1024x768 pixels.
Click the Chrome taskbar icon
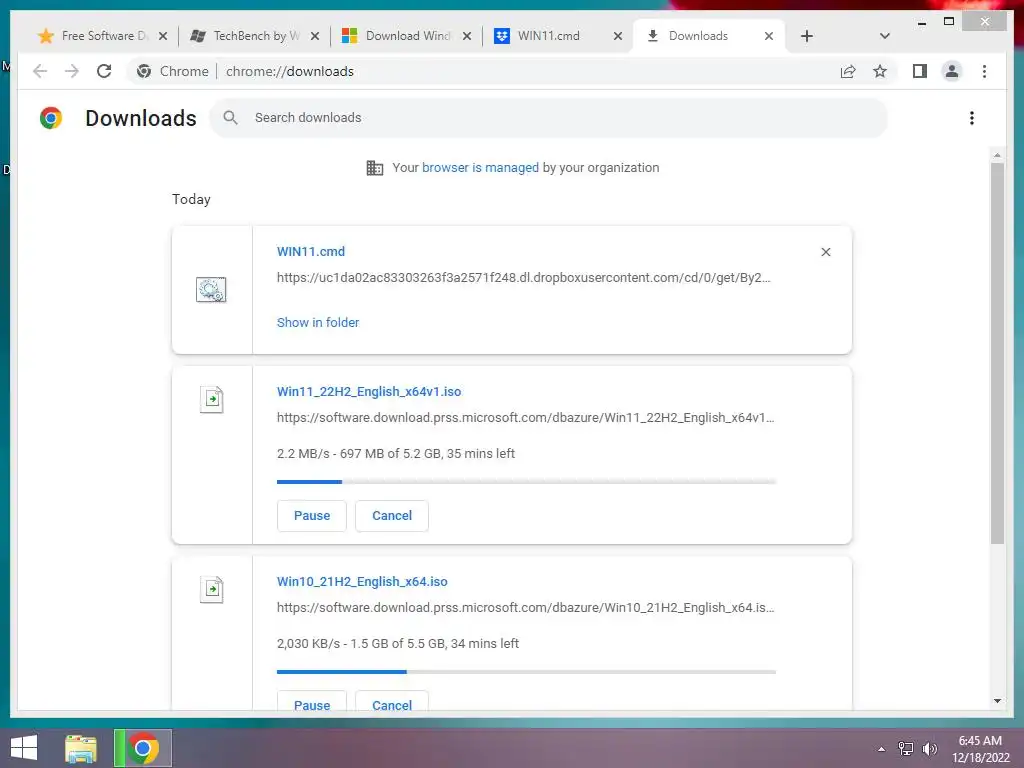(x=143, y=748)
